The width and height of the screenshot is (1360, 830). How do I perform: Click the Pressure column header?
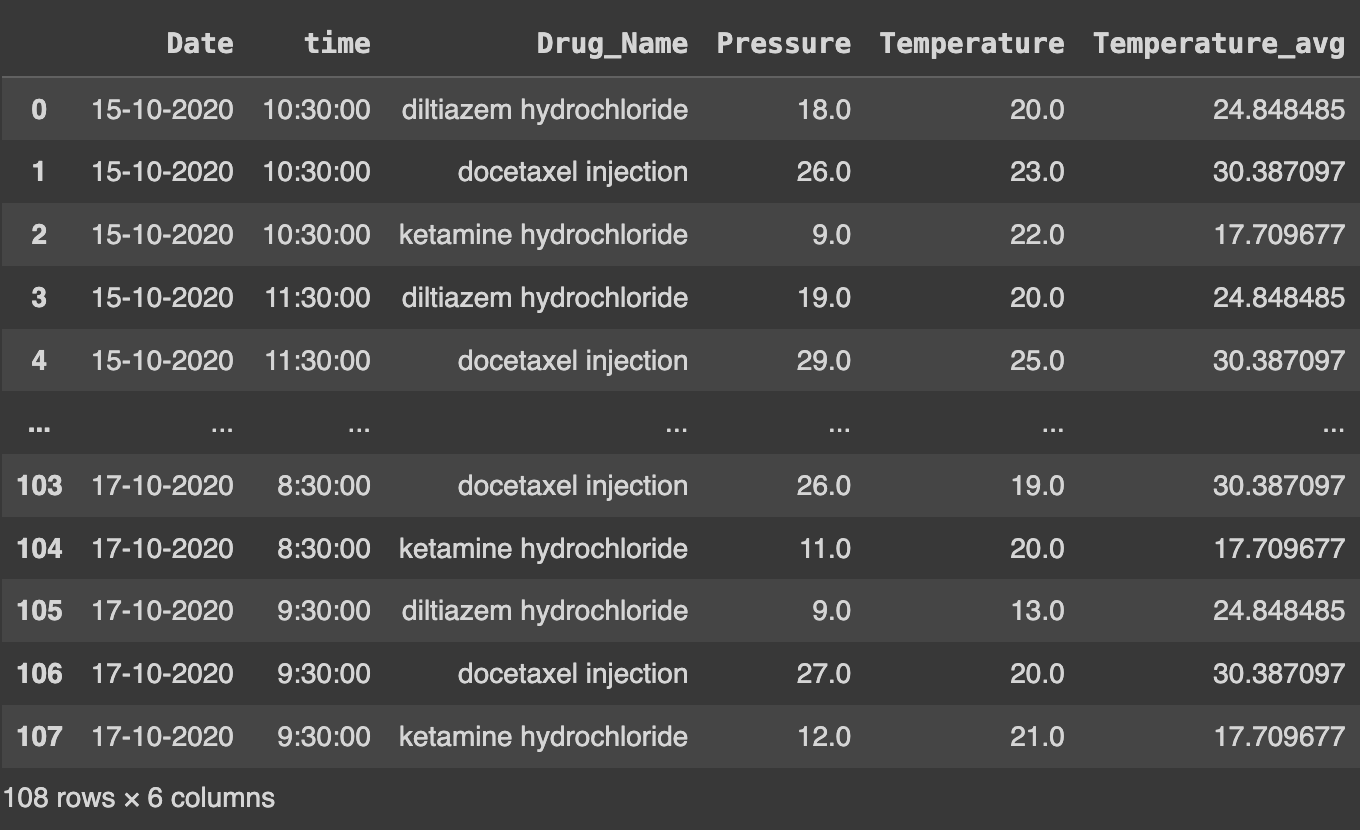click(x=783, y=43)
